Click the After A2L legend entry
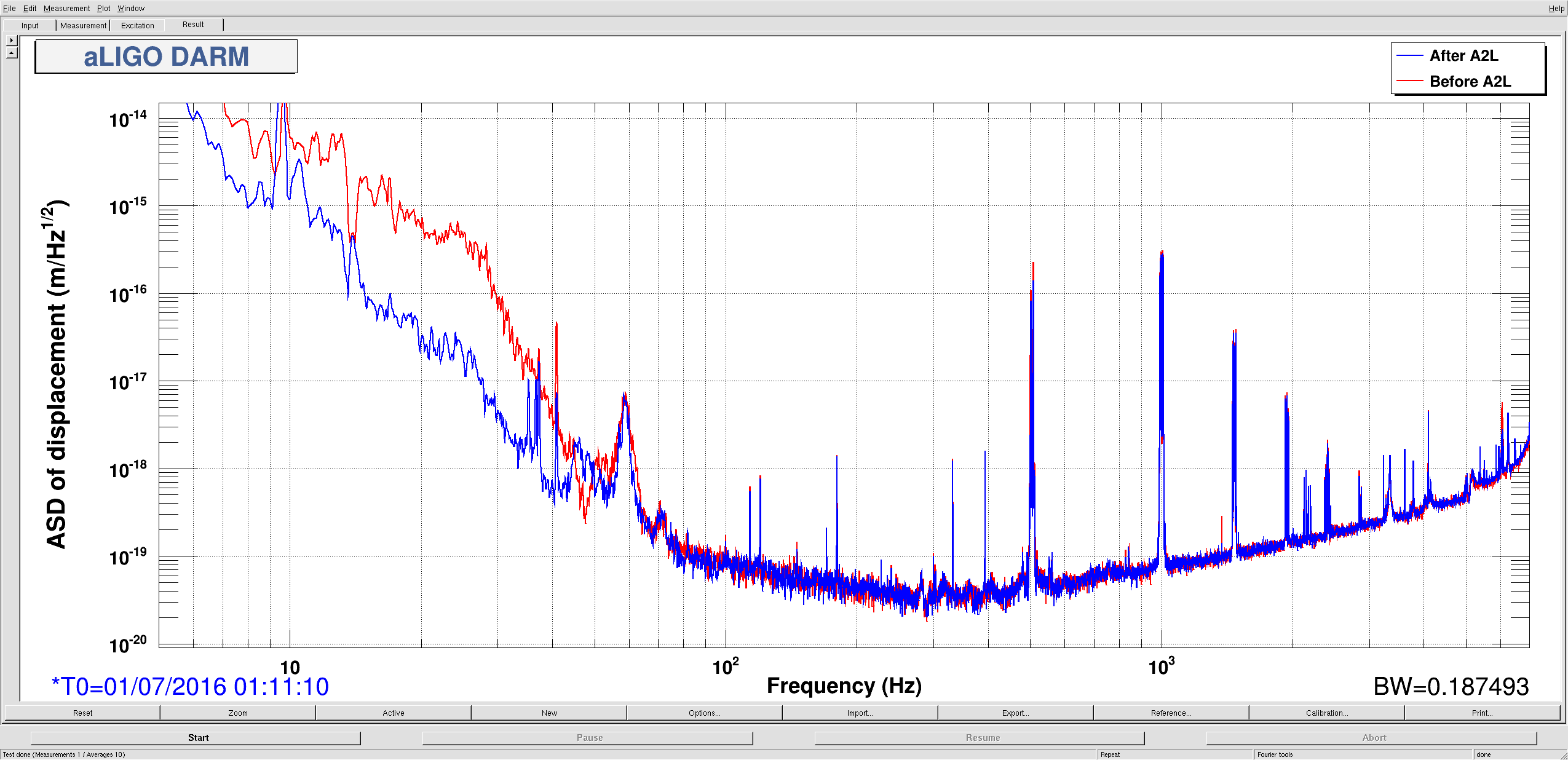The height and width of the screenshot is (760, 1568). (x=1463, y=56)
